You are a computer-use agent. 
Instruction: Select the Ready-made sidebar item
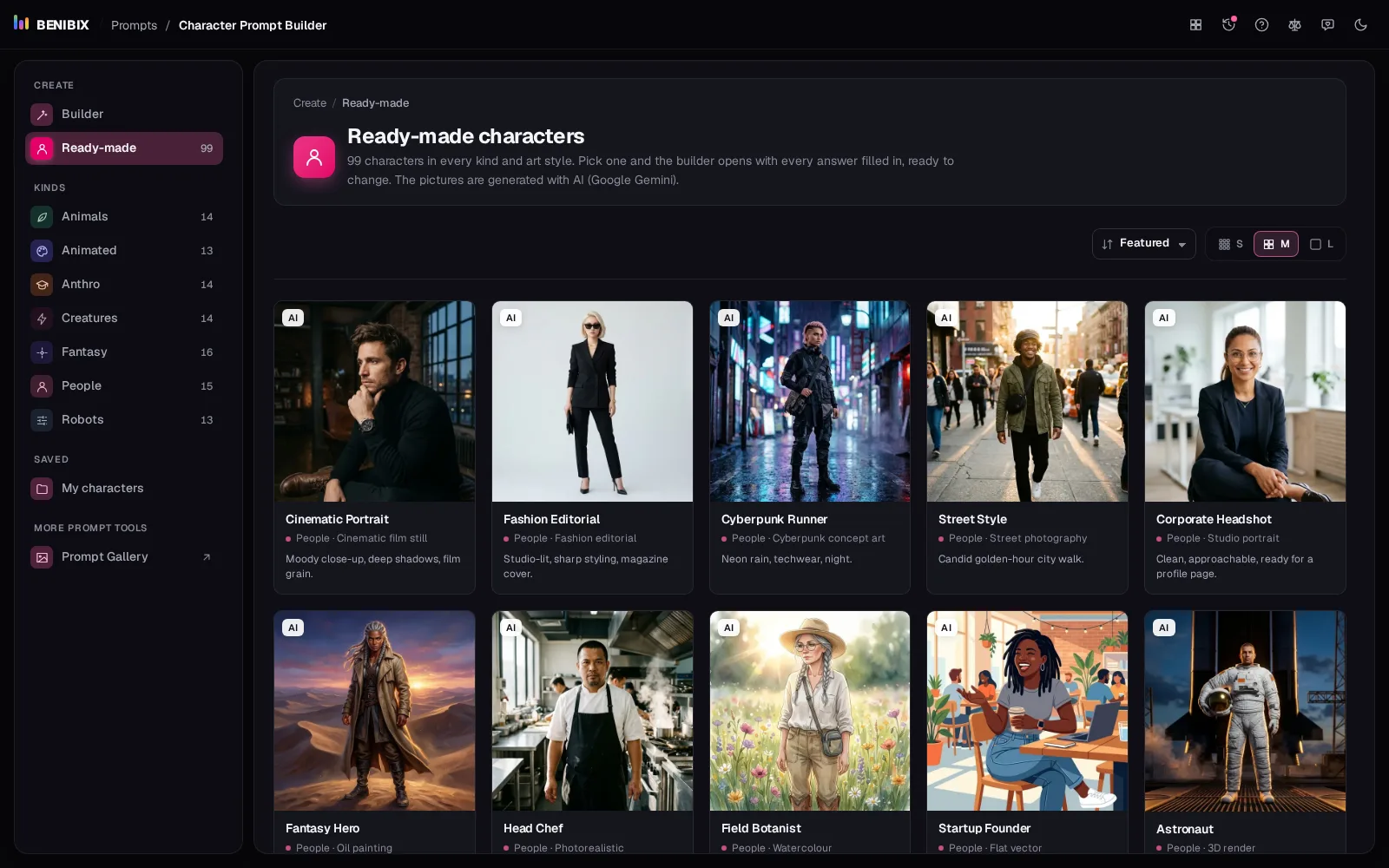click(x=124, y=148)
